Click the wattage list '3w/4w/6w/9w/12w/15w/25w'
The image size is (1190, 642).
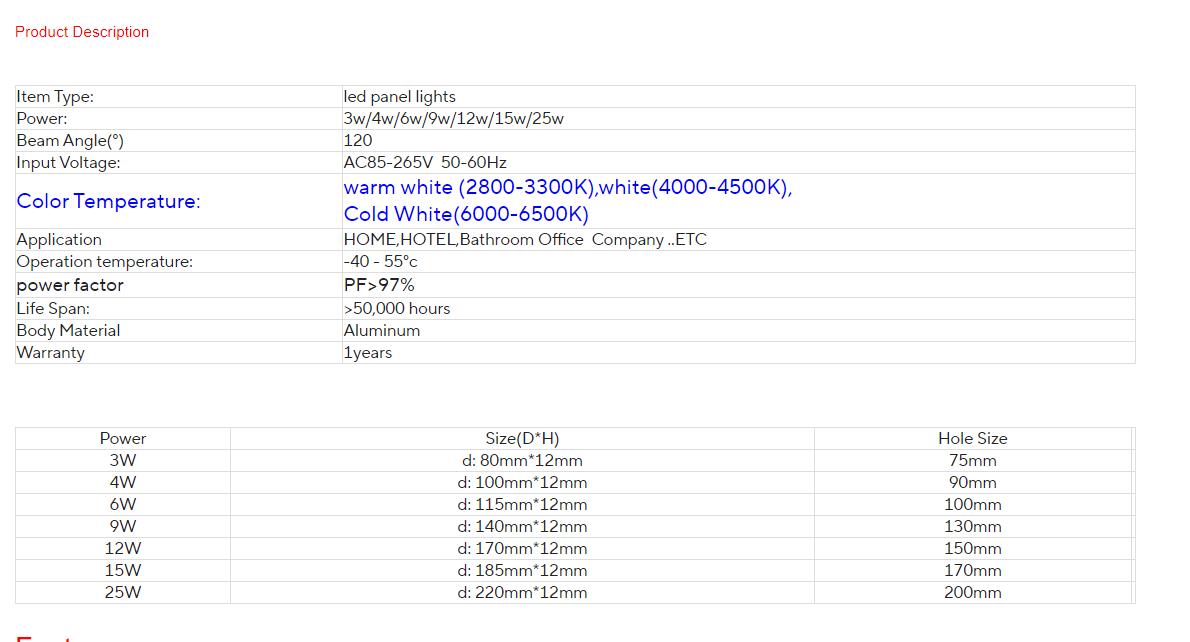pos(453,119)
